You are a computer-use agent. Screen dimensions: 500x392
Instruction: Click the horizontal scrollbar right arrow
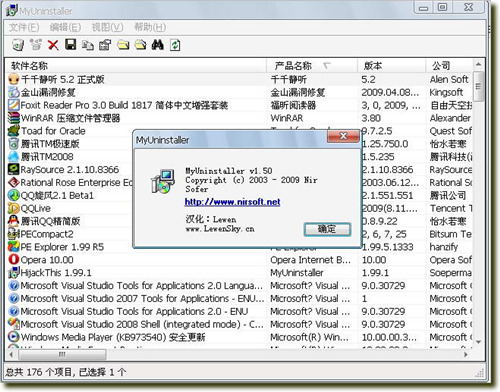(x=466, y=354)
